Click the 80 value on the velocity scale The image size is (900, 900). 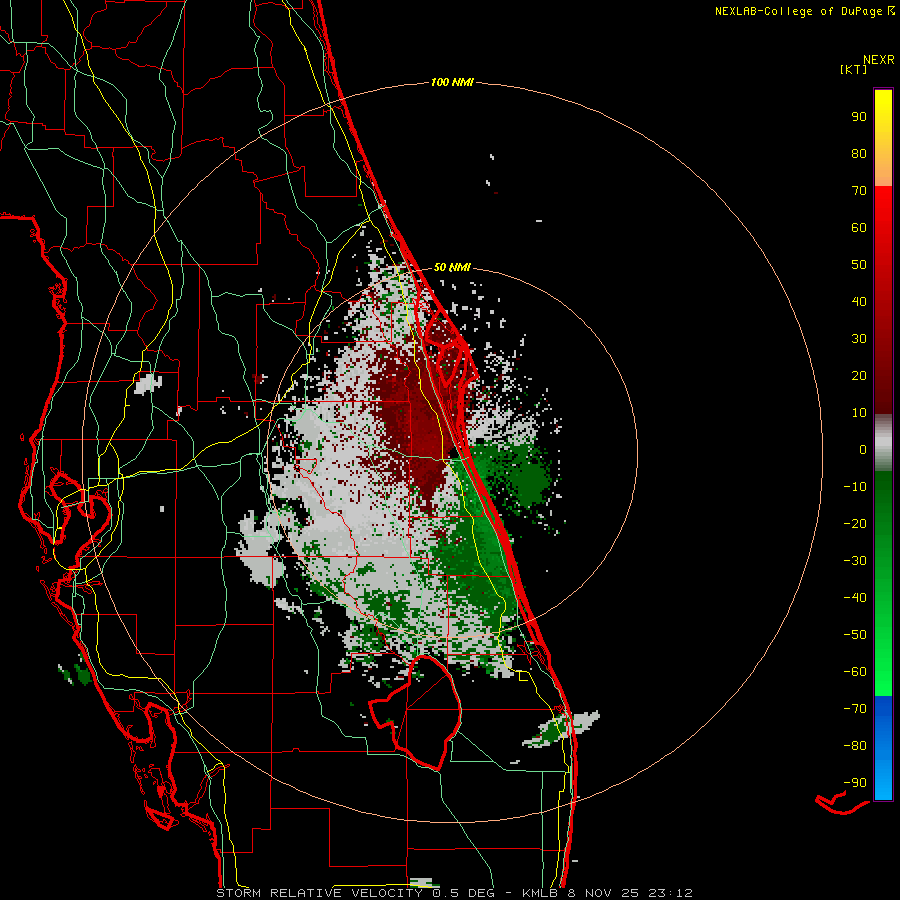[x=859, y=154]
